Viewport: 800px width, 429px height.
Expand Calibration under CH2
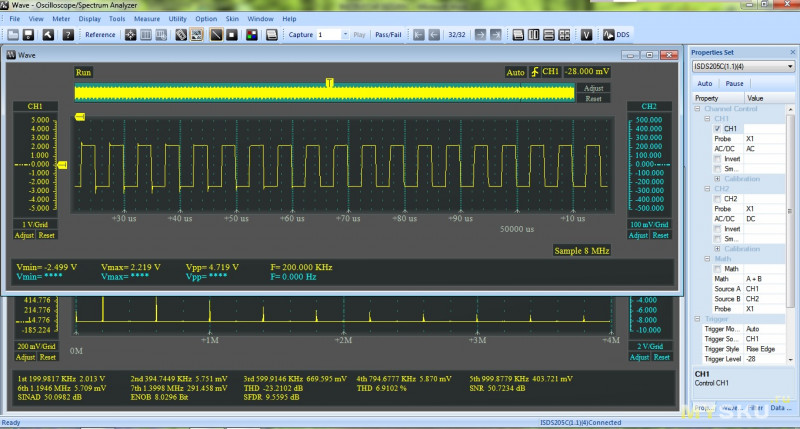[x=717, y=249]
